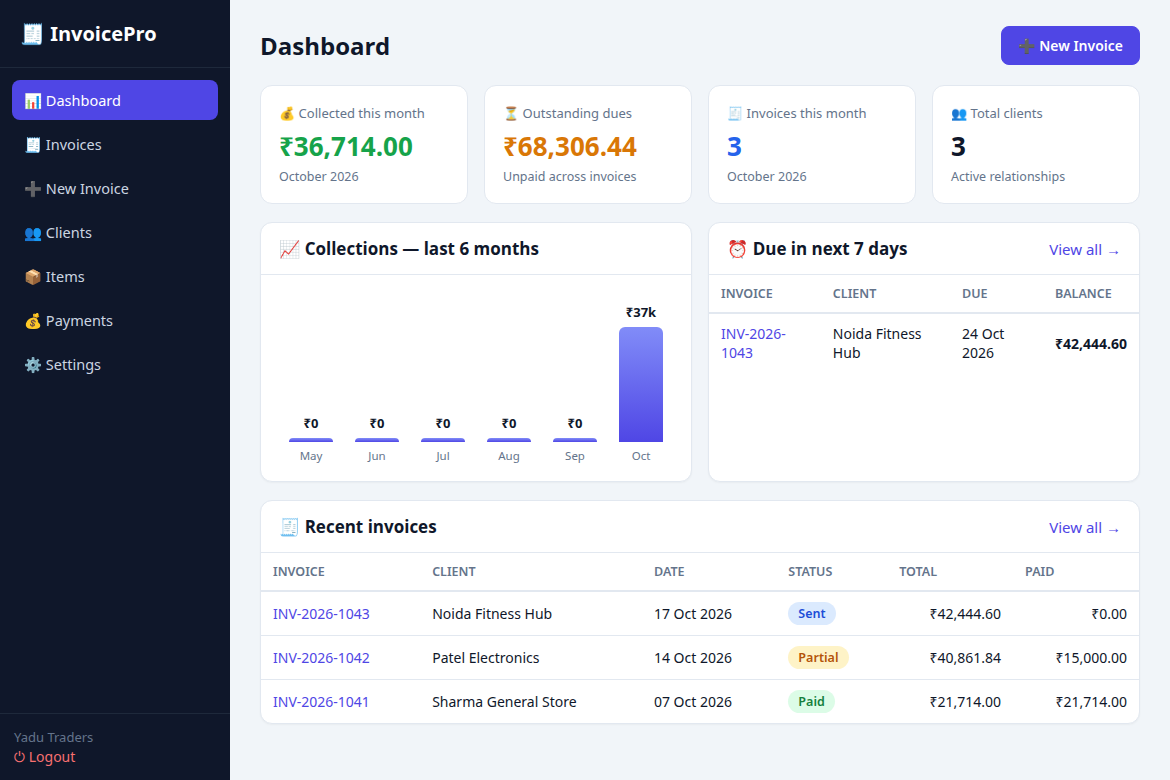The height and width of the screenshot is (780, 1170).
Task: Click the ₹68,306.44 outstanding amount
Action: click(570, 147)
